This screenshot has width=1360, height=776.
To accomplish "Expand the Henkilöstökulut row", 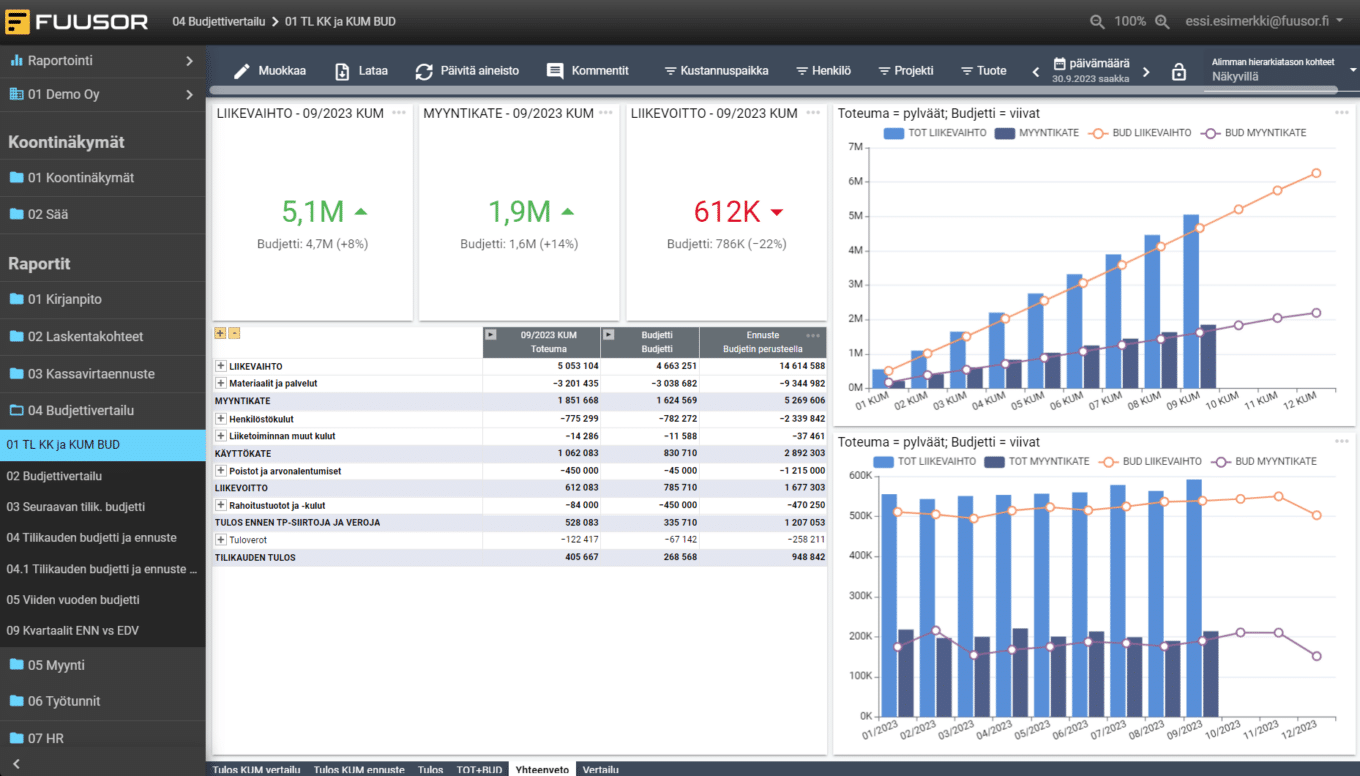I will pyautogui.click(x=221, y=419).
